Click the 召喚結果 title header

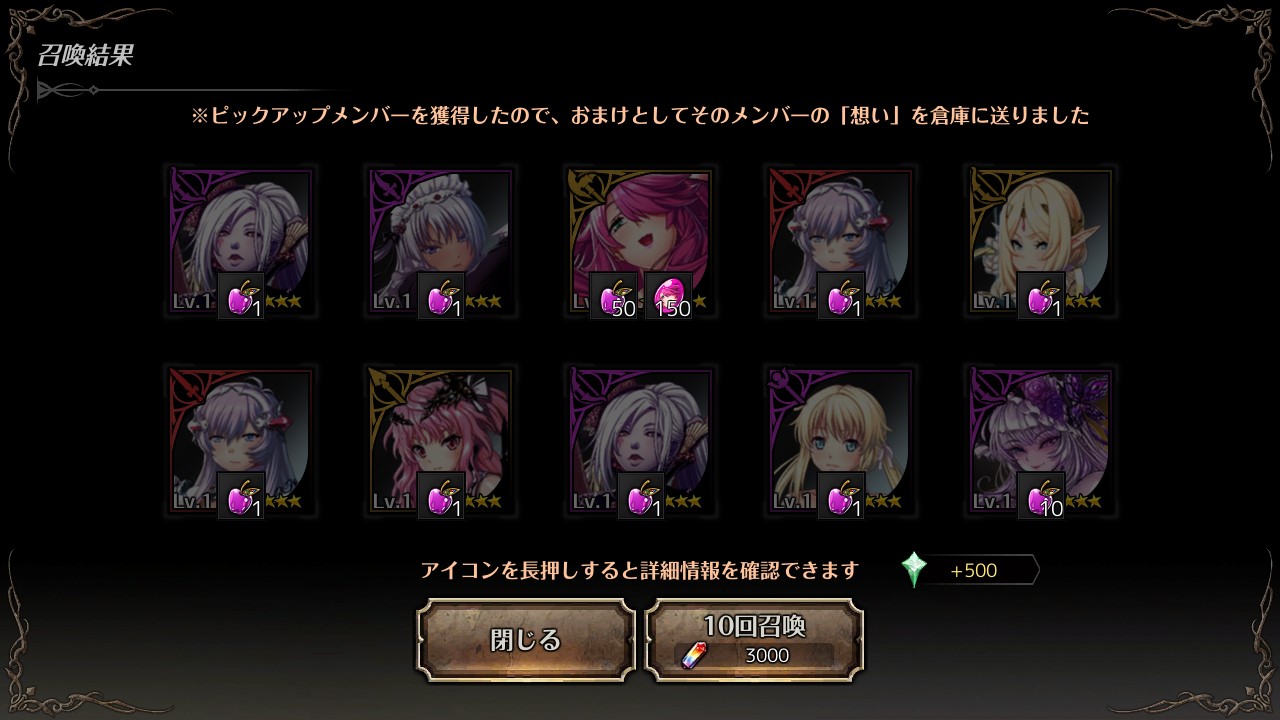pos(85,55)
